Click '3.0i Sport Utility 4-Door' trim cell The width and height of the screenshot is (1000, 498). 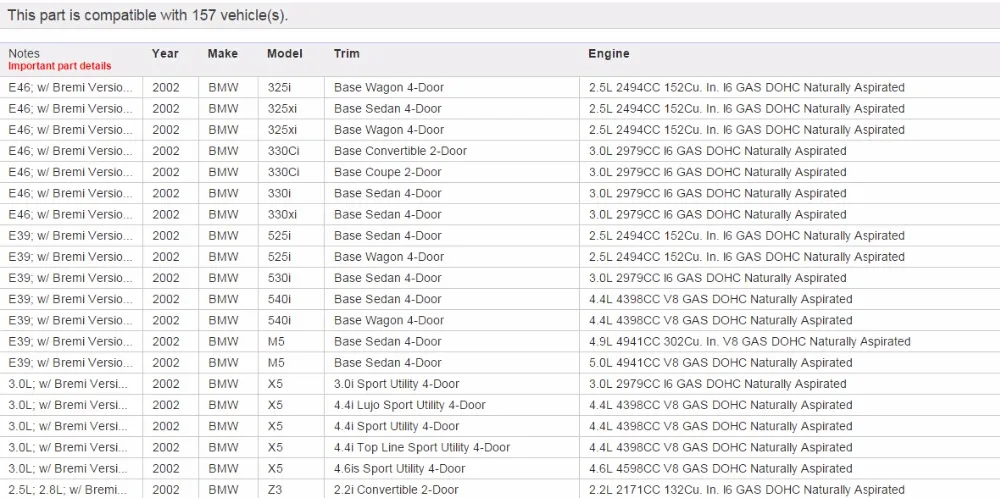397,384
